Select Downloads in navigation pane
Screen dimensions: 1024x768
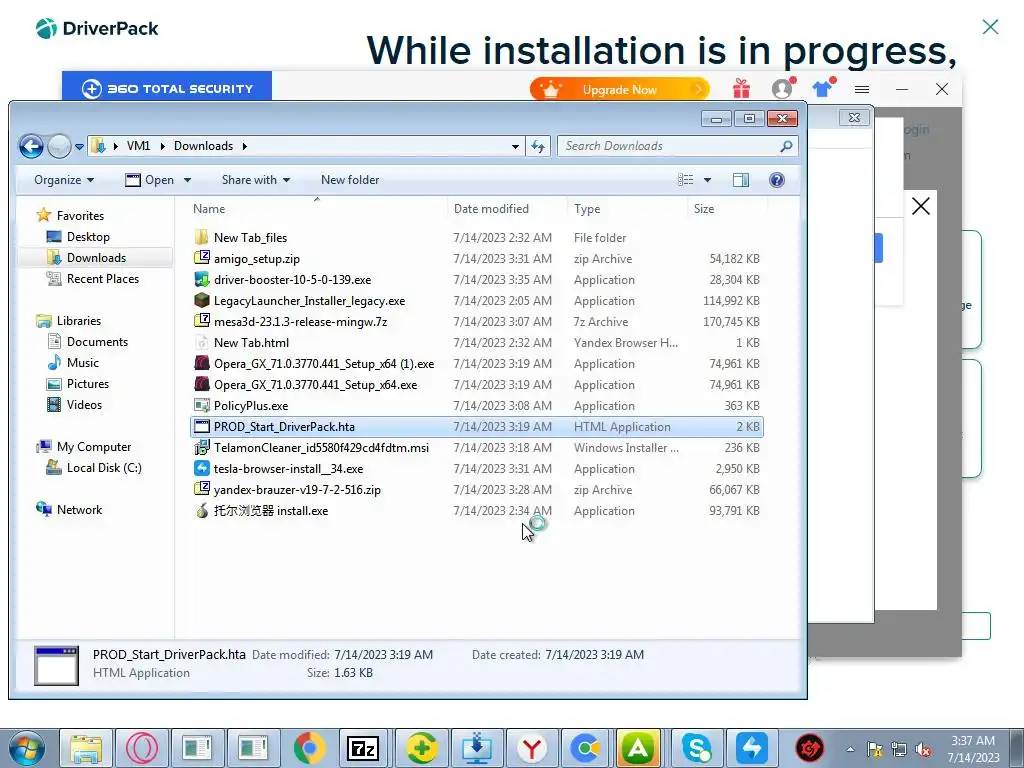click(x=96, y=257)
